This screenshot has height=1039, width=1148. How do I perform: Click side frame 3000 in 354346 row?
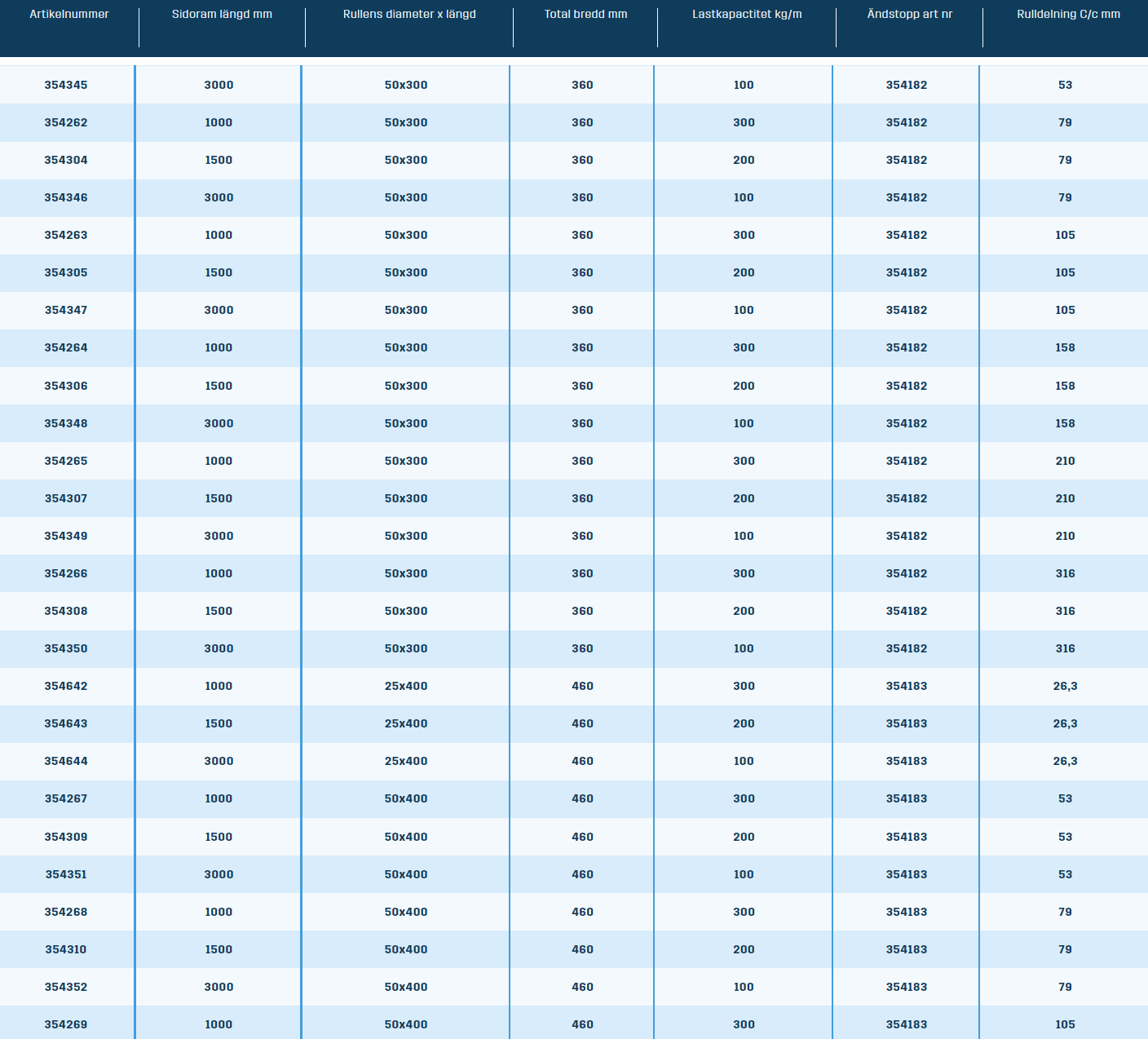point(219,197)
